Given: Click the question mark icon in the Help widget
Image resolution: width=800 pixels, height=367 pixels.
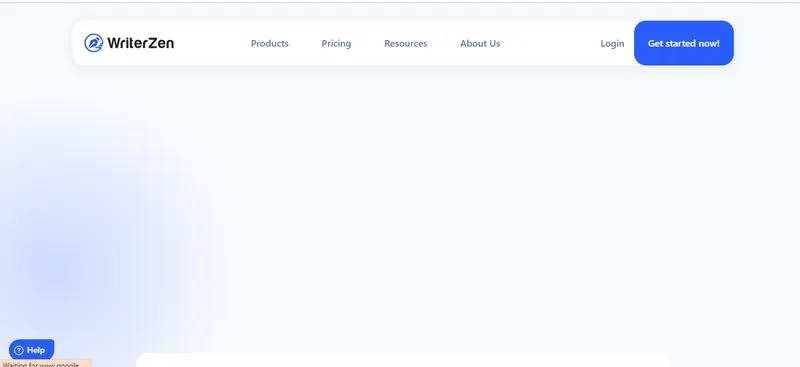Looking at the screenshot, I should point(19,350).
